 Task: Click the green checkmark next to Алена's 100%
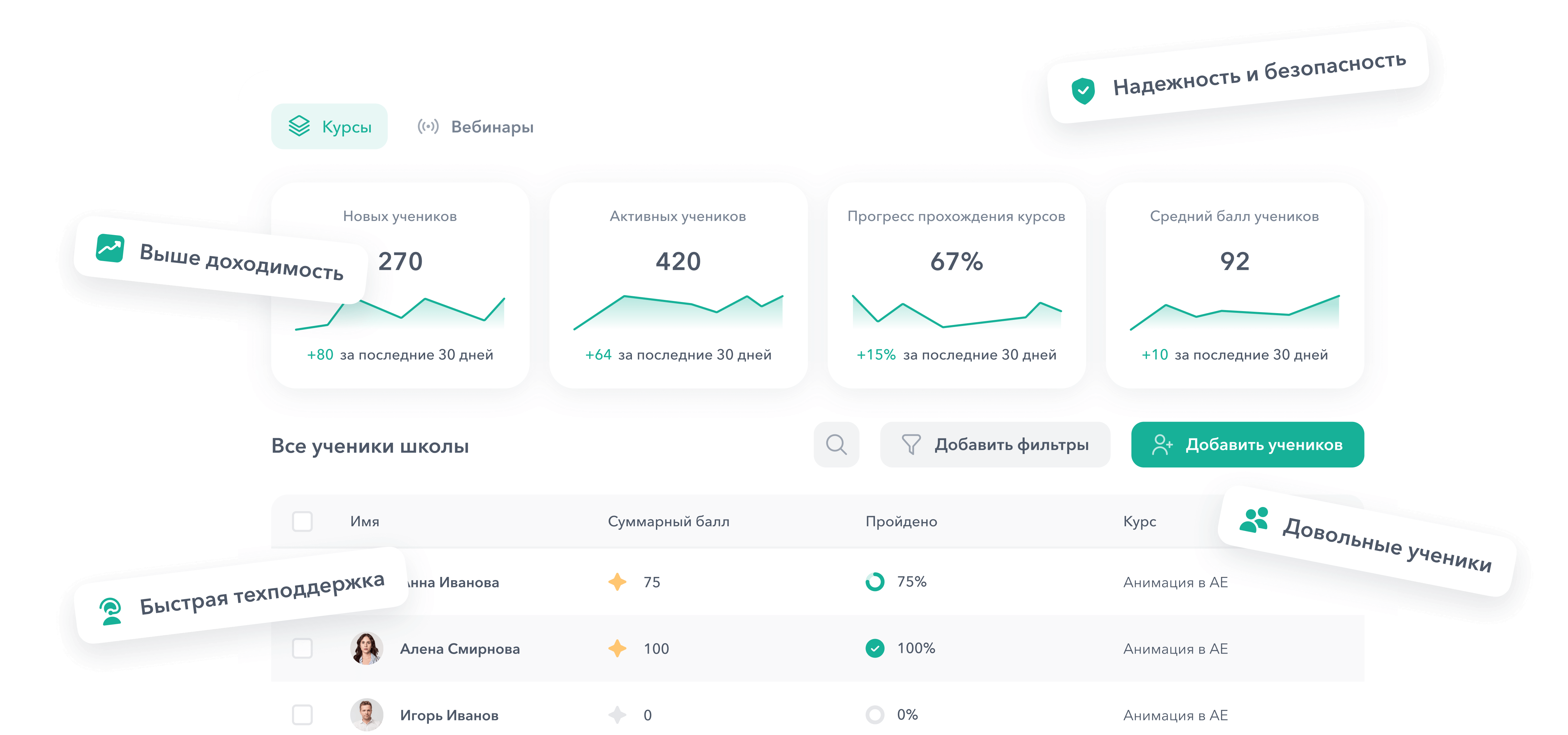tap(875, 649)
